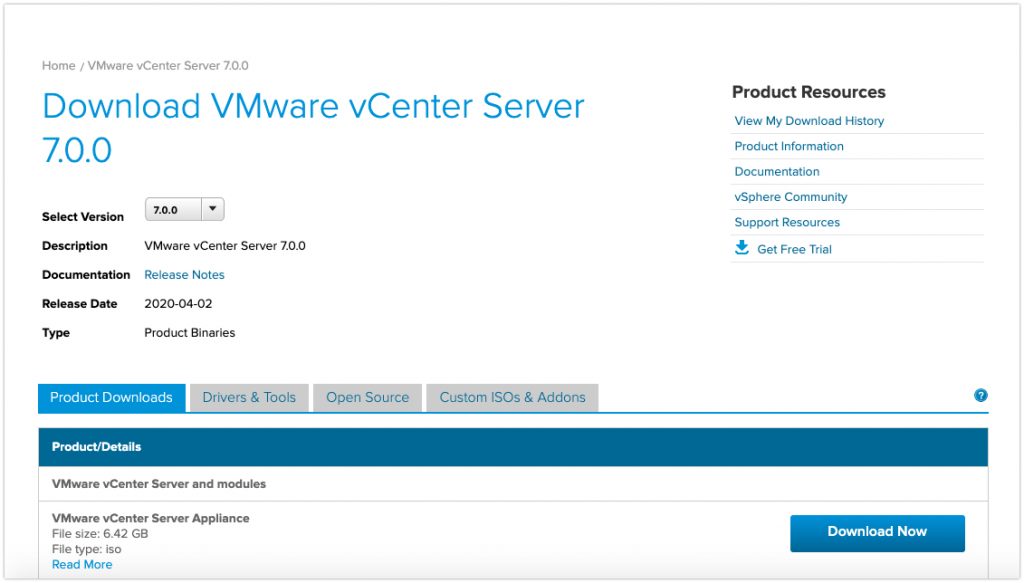
Task: Click the Get Free Trial link
Action: tap(794, 249)
